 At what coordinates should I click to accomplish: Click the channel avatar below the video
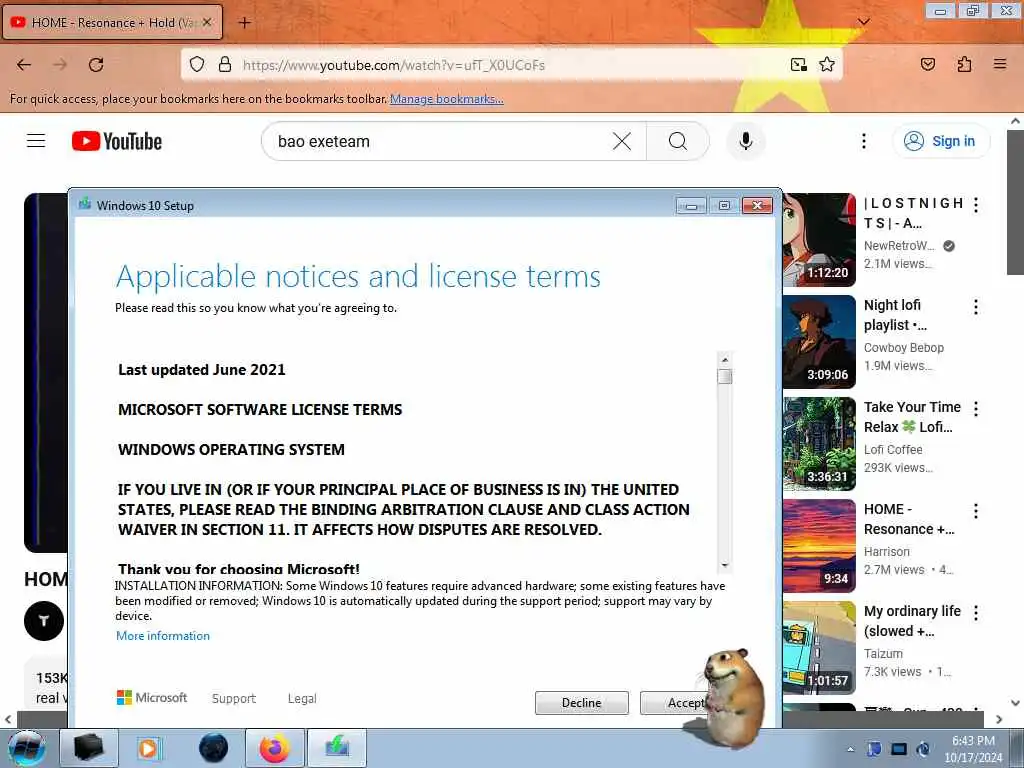[x=44, y=620]
